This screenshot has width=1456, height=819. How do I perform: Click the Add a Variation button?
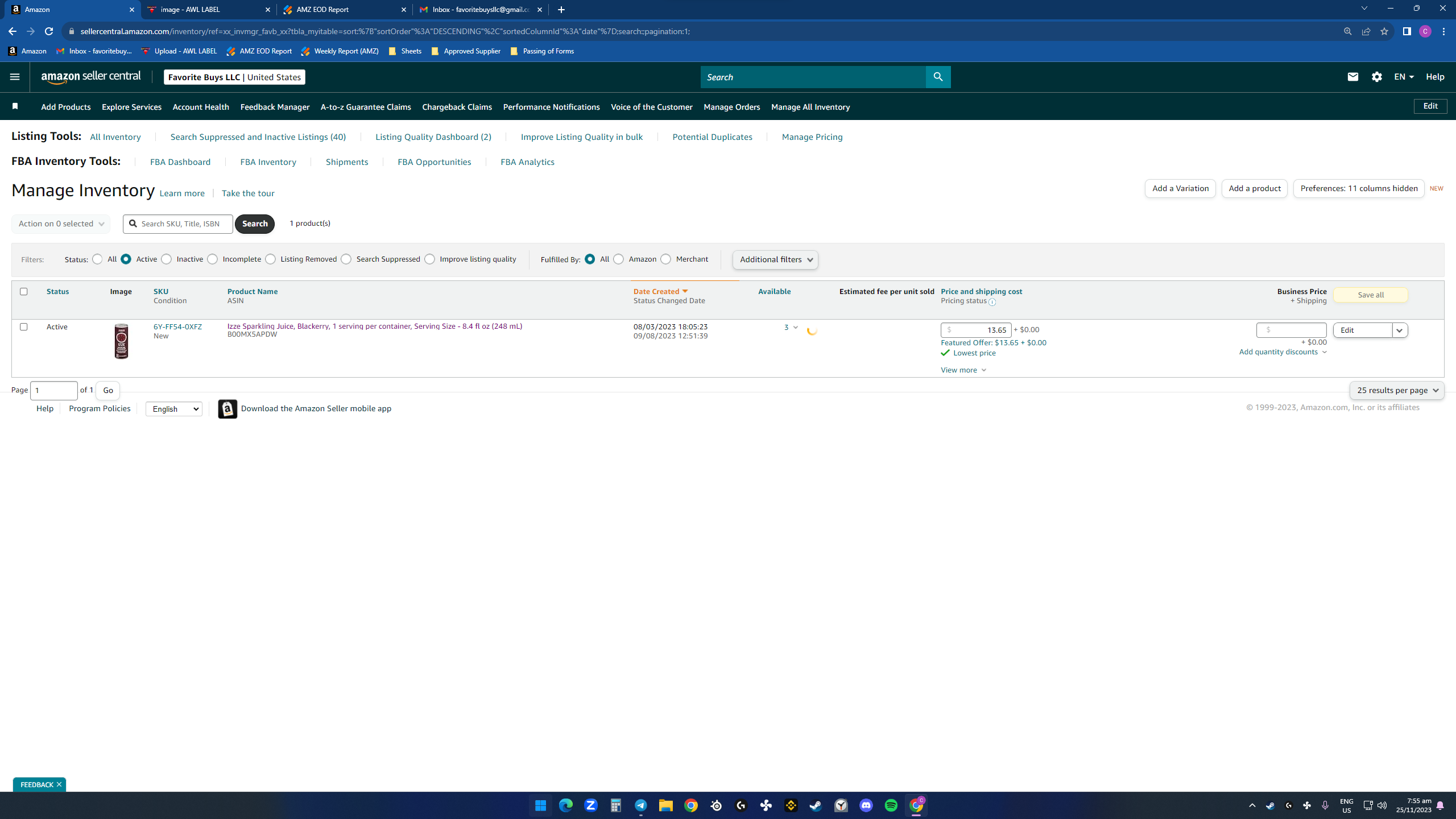pyautogui.click(x=1180, y=188)
